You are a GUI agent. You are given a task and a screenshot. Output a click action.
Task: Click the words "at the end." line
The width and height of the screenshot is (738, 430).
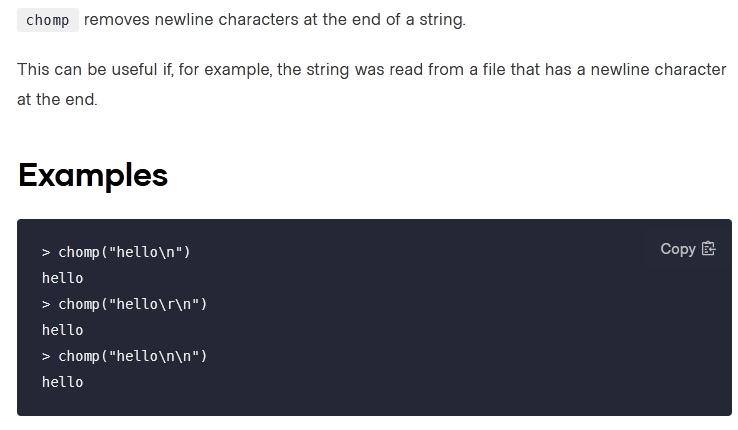tap(57, 100)
